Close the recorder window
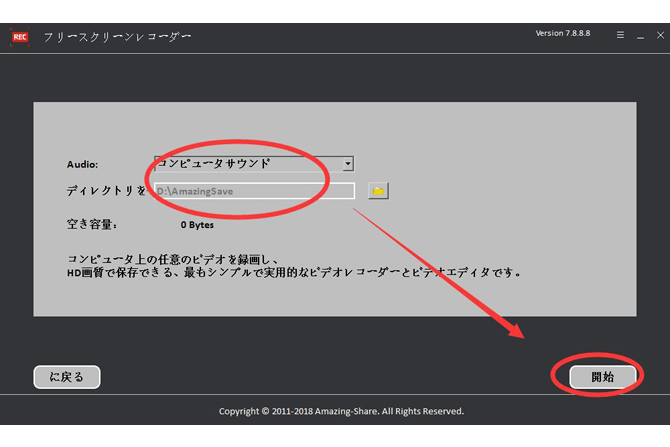670x447 pixels. [x=660, y=35]
